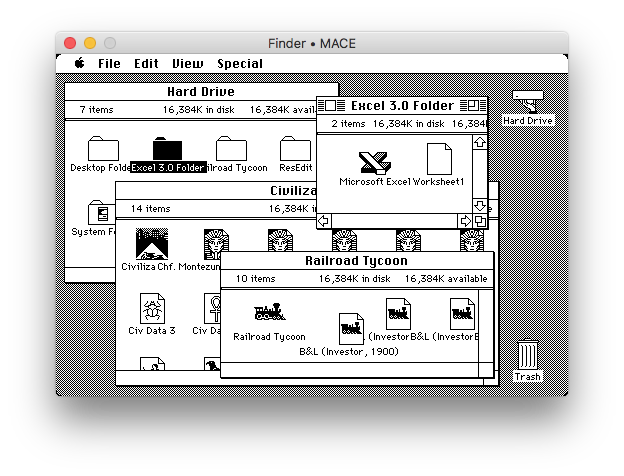Screen dimensions: 624x476
Task: Select the Desktop Folder icon
Action: [103, 148]
